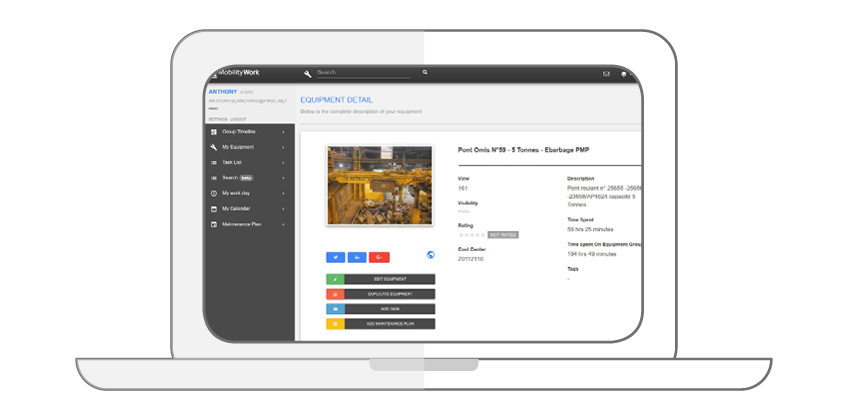Viewport: 848px width, 420px height.
Task: Open the mail envelope icon in header
Action: (606, 74)
